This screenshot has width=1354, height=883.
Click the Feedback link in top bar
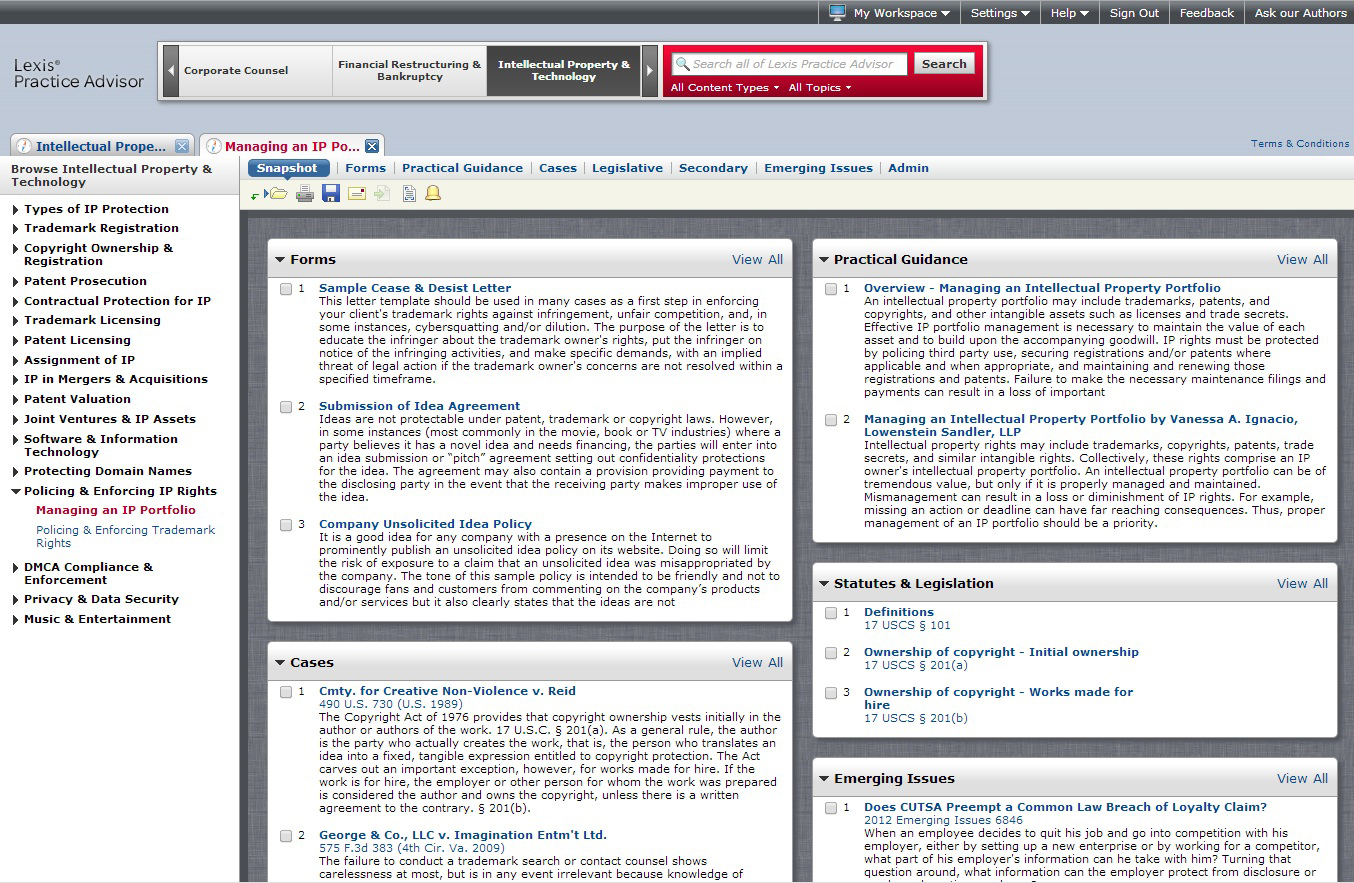point(1206,13)
